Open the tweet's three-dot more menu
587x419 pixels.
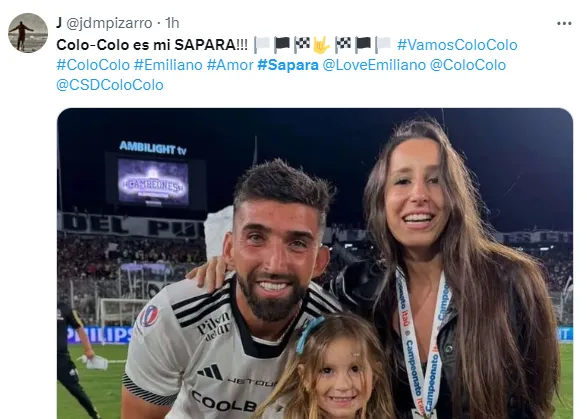(x=564, y=24)
